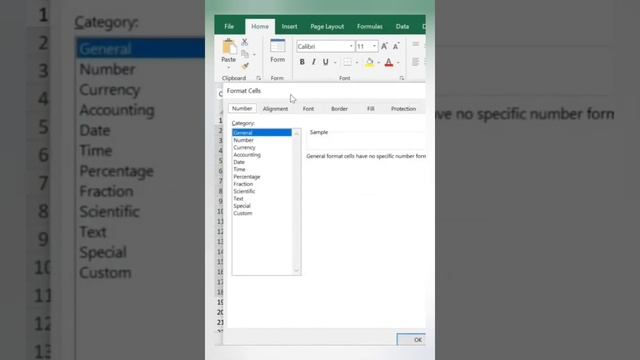Decrease font size with smaller A icon
The image size is (640, 360).
click(396, 47)
